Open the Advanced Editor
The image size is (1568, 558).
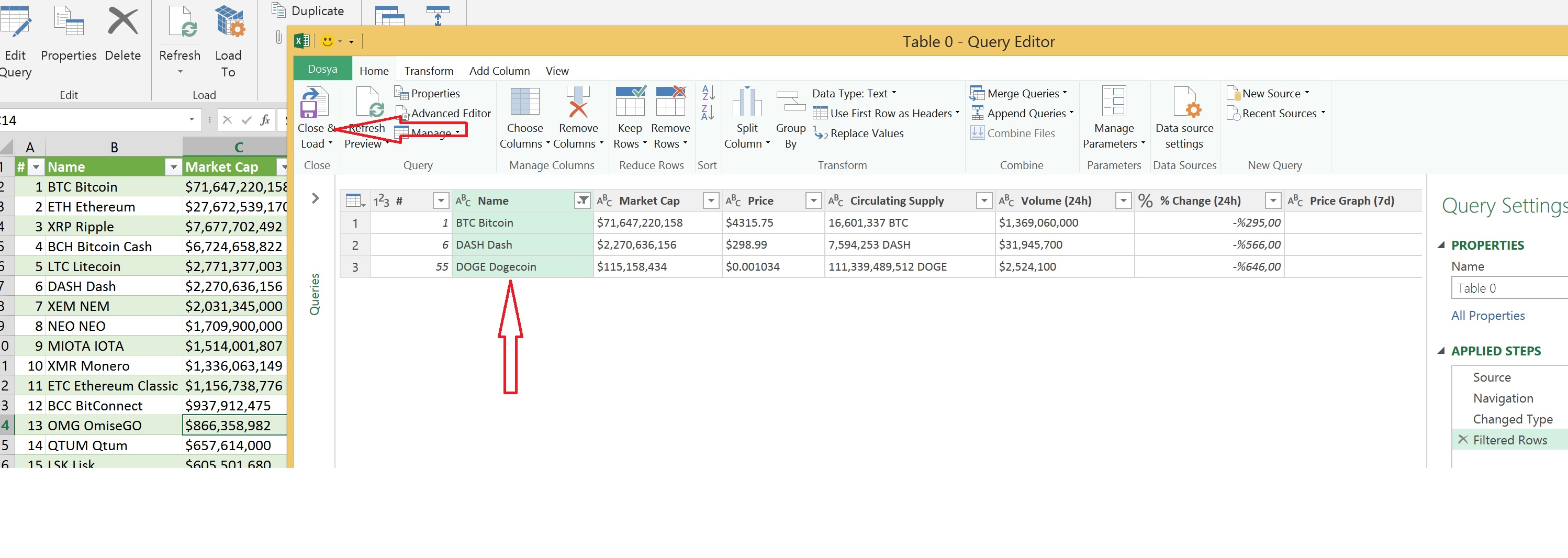coord(443,113)
